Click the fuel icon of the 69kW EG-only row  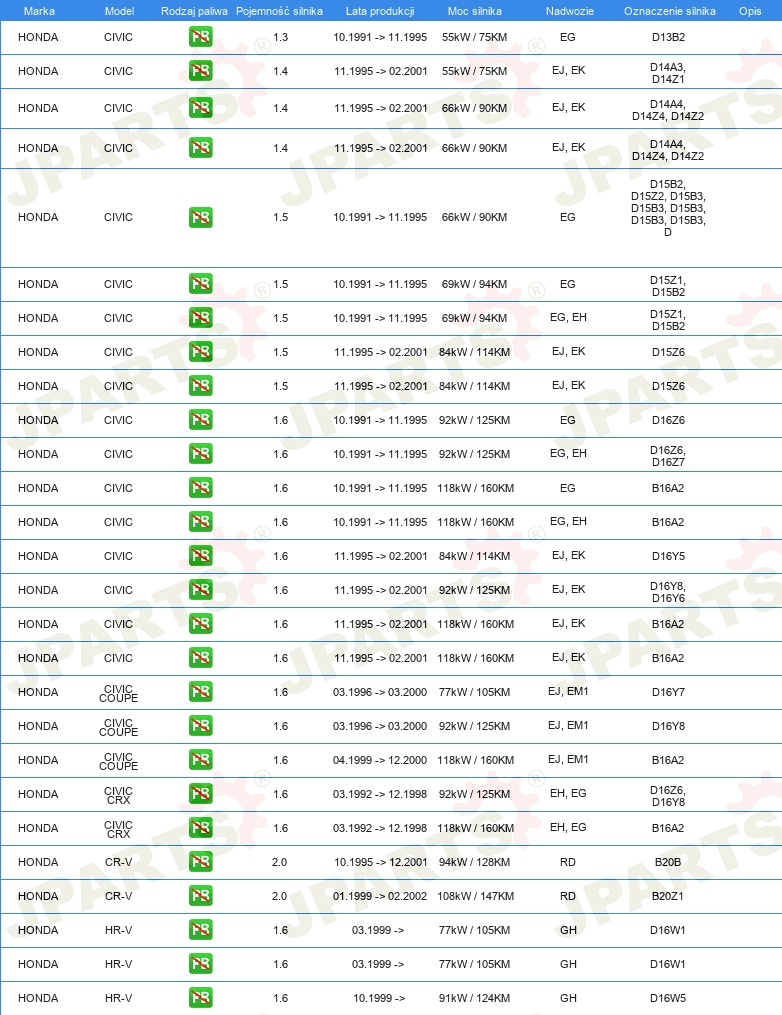coord(201,284)
